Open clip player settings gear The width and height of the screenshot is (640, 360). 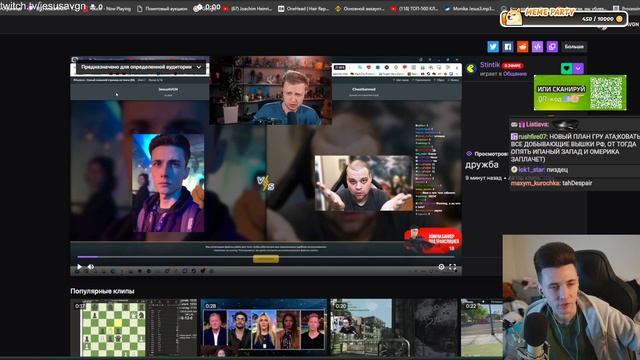pyautogui.click(x=441, y=267)
